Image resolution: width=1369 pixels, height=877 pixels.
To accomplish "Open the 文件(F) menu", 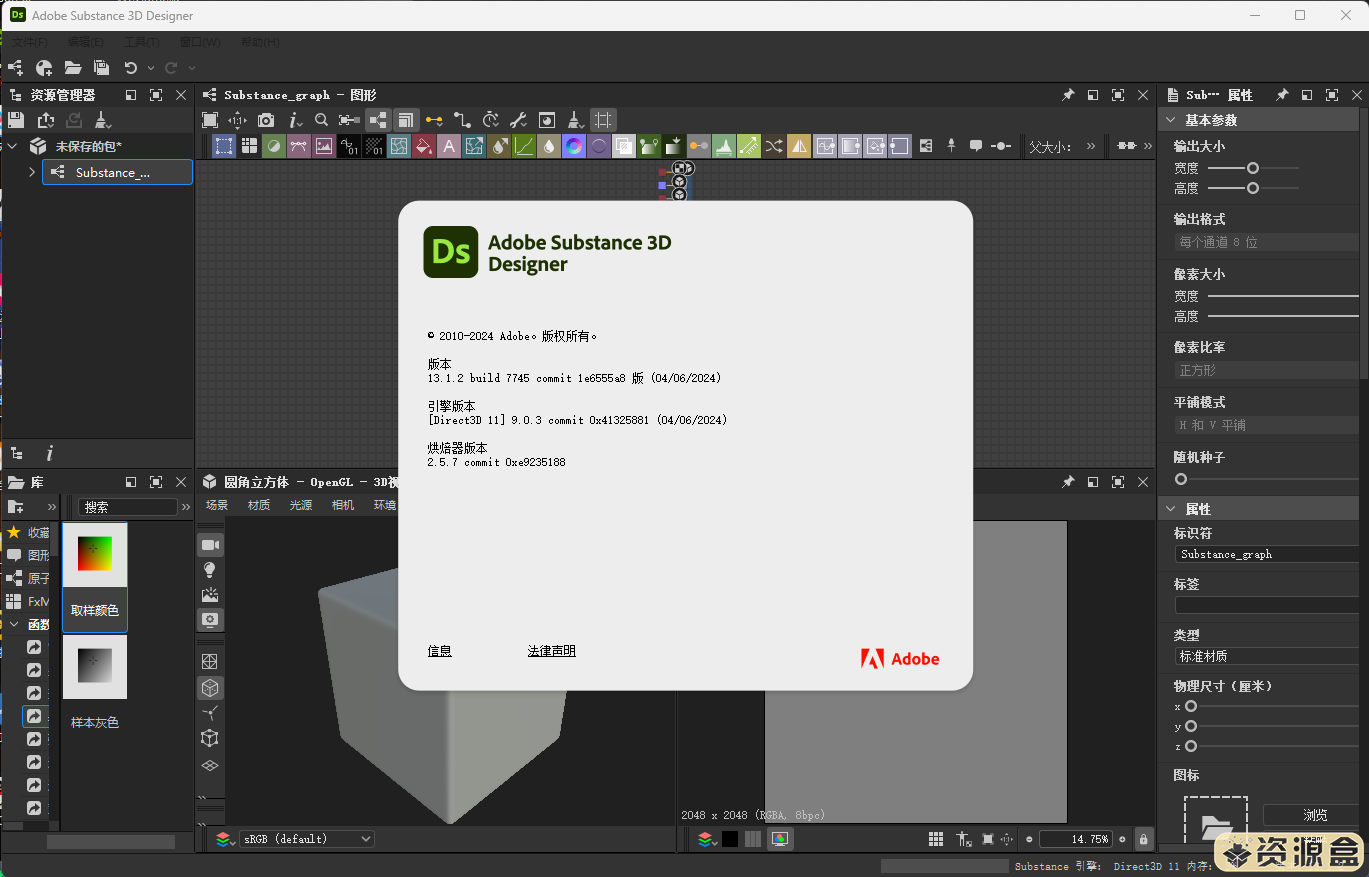I will tap(29, 42).
